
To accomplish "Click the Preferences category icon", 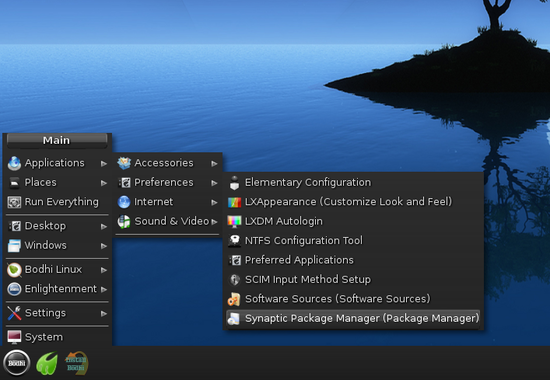I will coord(124,182).
